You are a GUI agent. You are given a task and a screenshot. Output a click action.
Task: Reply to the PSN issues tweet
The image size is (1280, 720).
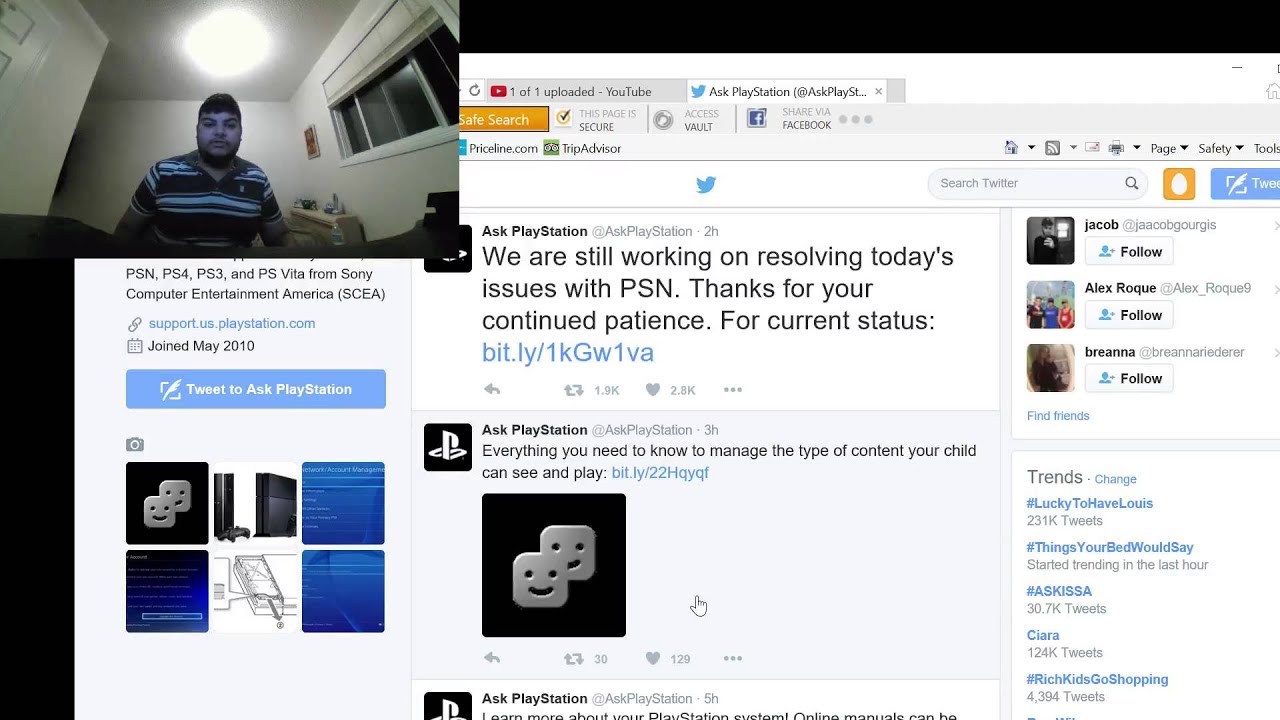coord(492,390)
